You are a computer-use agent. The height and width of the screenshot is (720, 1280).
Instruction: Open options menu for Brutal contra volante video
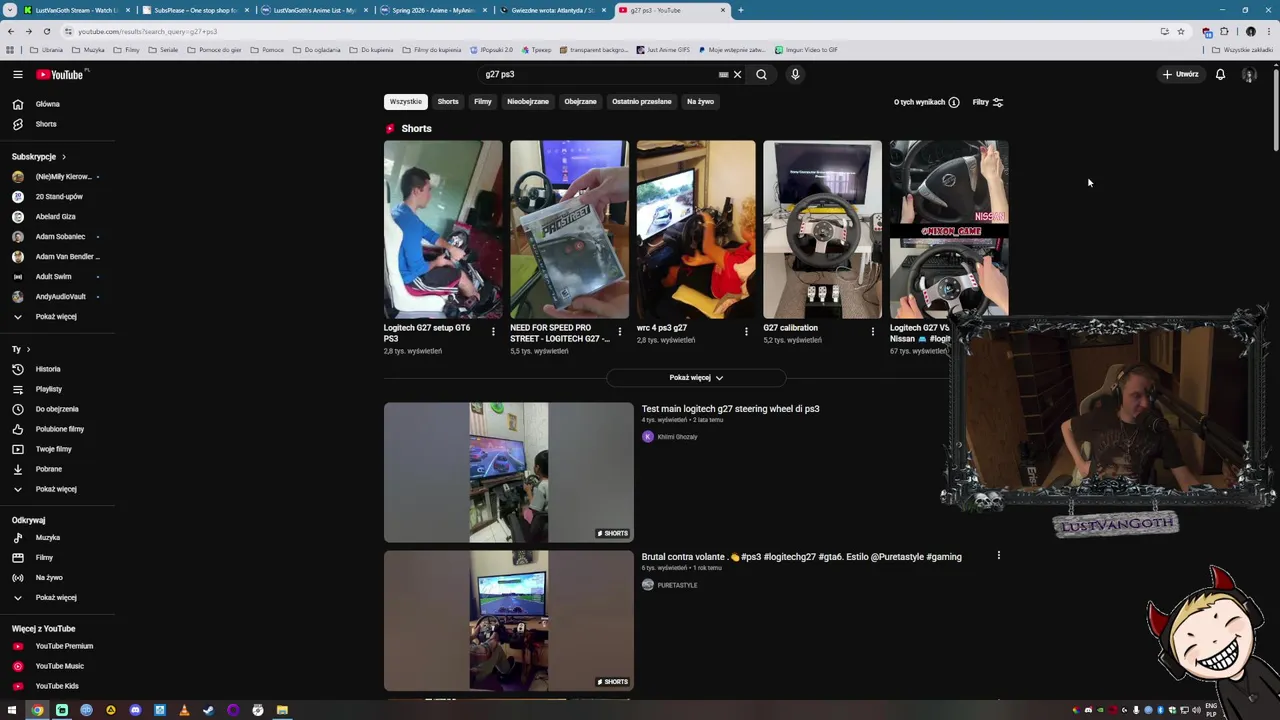998,555
